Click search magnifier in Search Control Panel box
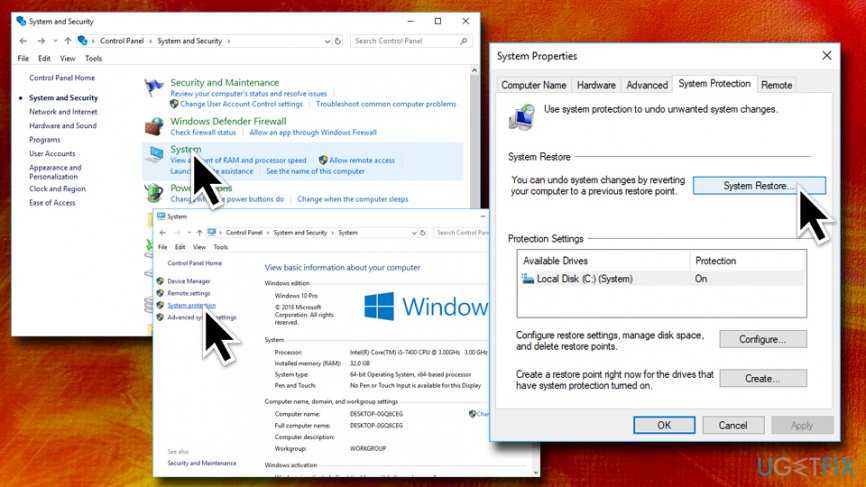This screenshot has width=866, height=487. [x=463, y=41]
